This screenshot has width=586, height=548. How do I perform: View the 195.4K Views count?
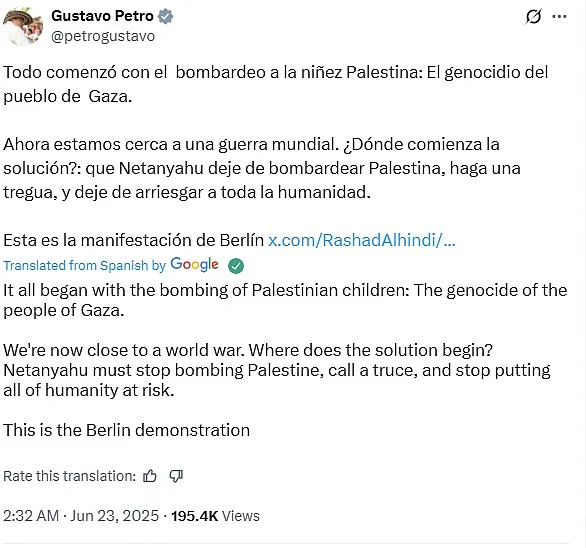215,516
